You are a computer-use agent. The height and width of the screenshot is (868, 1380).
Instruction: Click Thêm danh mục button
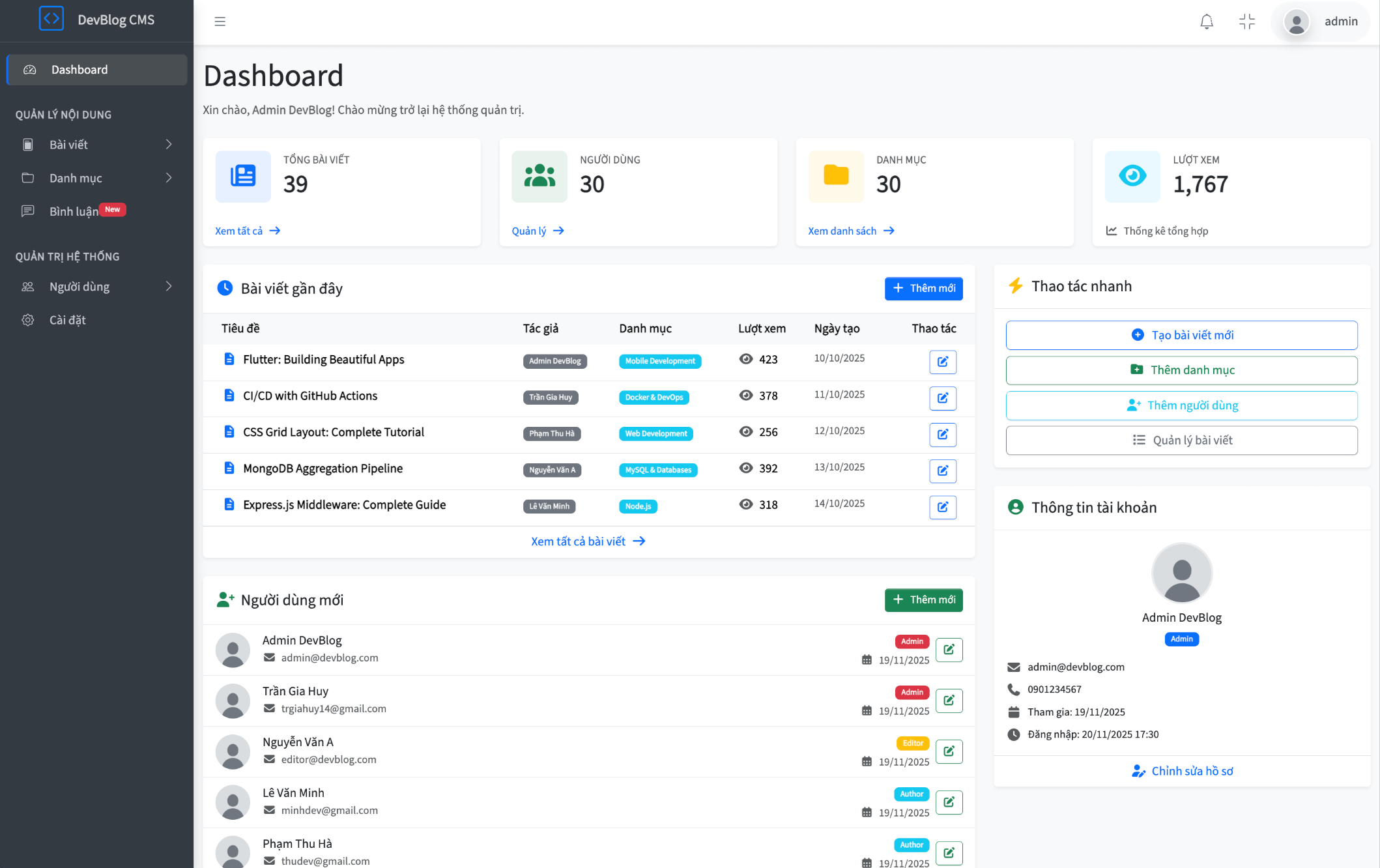tap(1182, 370)
